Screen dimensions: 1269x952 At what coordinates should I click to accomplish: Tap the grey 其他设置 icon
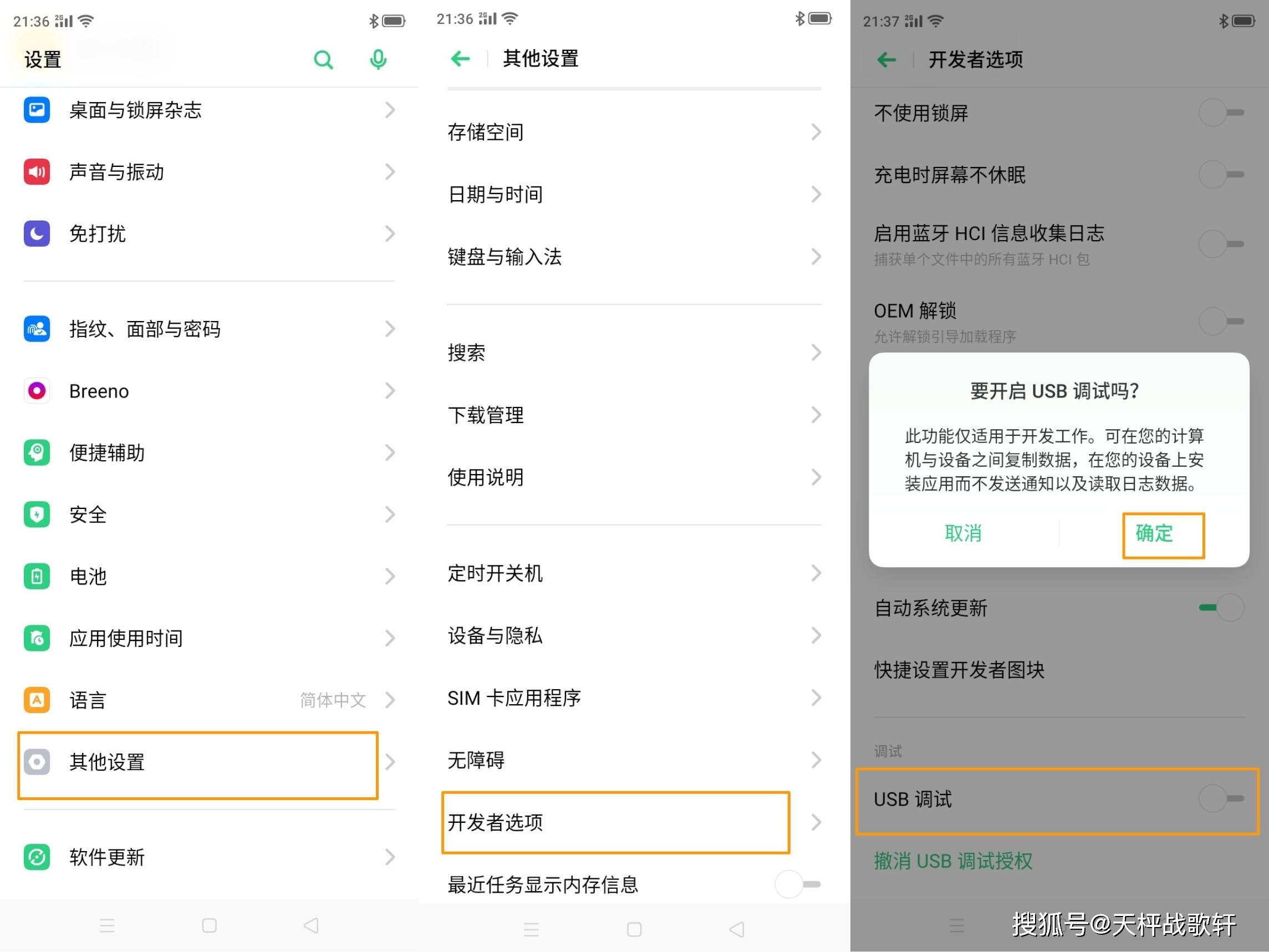point(37,762)
